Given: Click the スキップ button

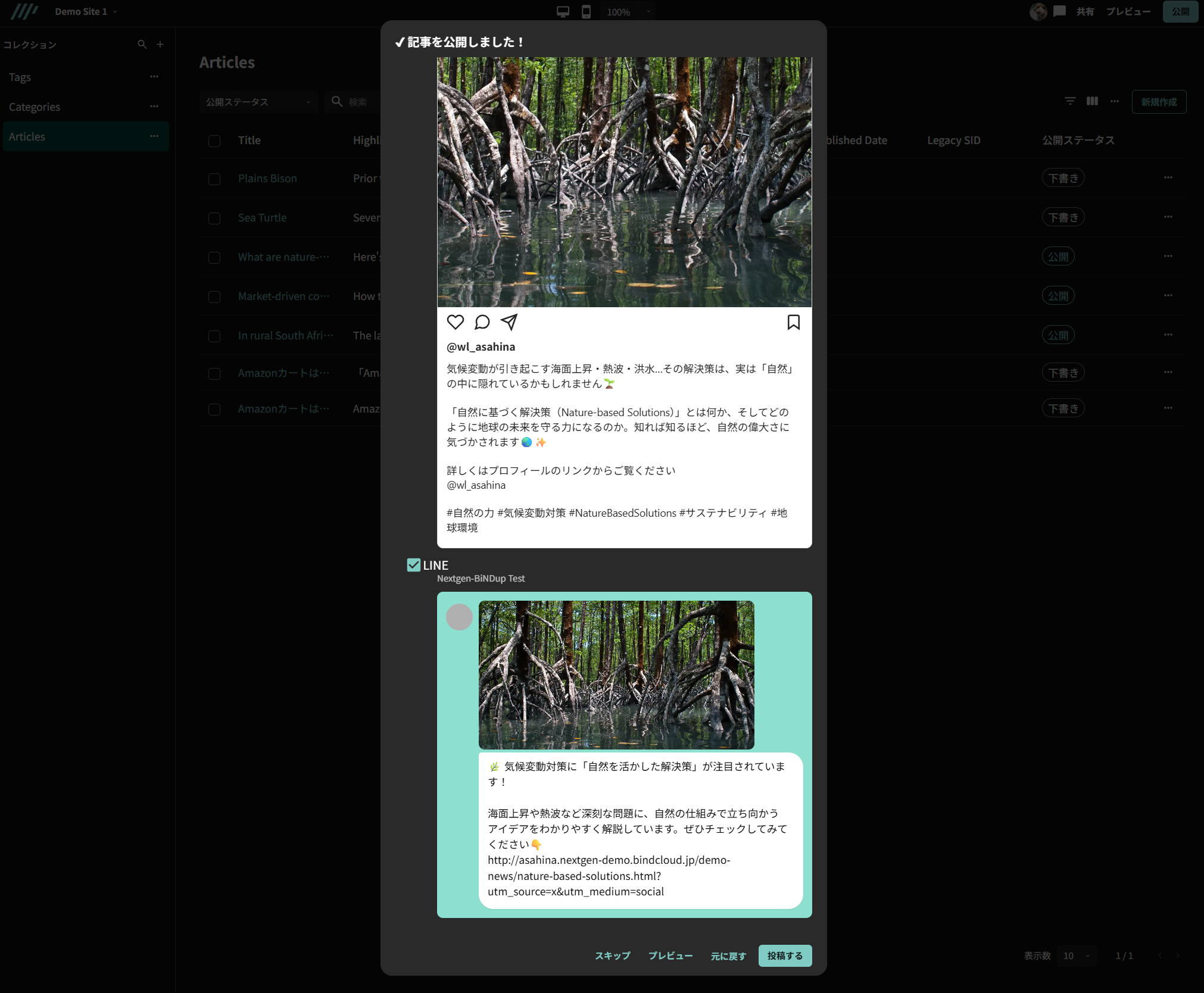Looking at the screenshot, I should [x=613, y=955].
